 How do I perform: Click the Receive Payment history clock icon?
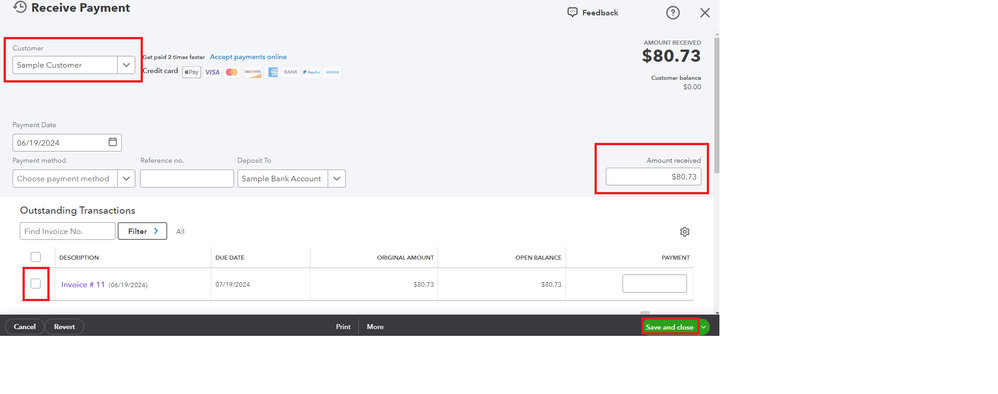click(x=20, y=8)
